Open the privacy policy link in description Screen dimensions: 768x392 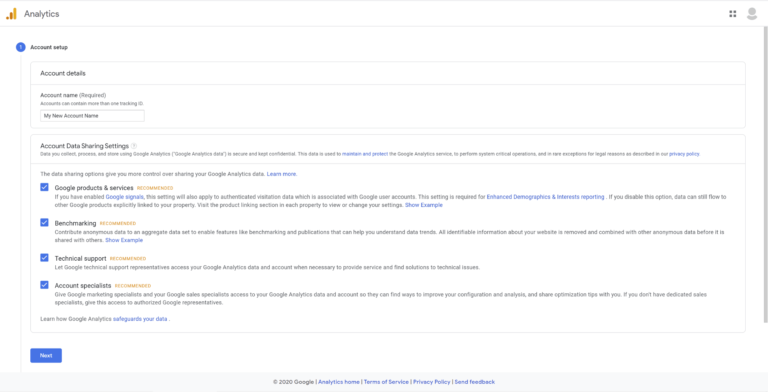click(684, 154)
